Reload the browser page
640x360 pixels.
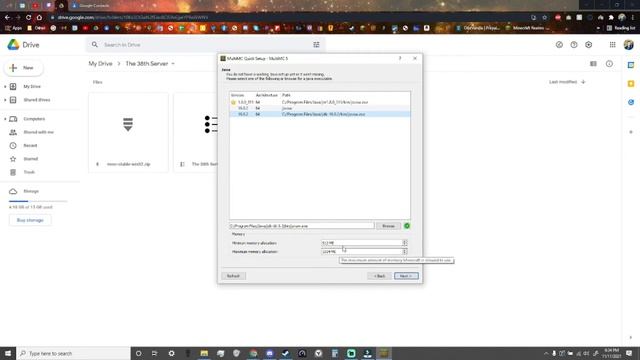pyautogui.click(x=28, y=18)
